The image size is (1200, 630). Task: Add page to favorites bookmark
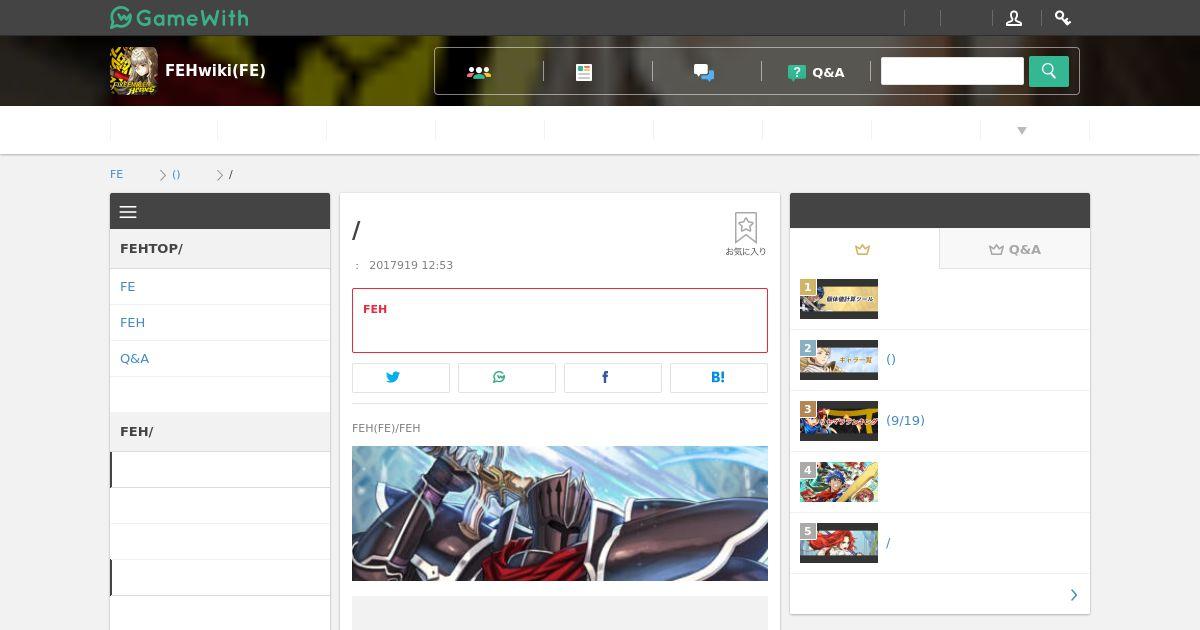click(x=746, y=234)
